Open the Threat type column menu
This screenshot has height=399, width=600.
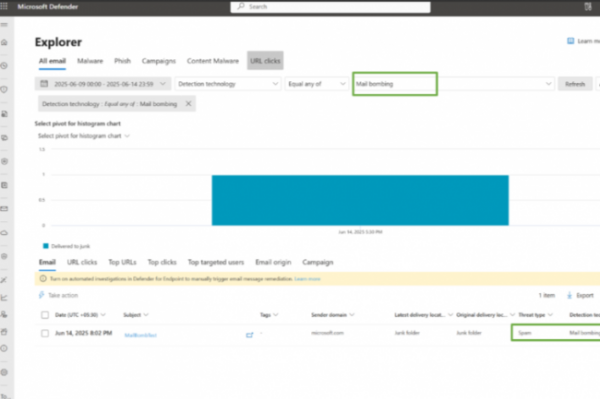(535, 315)
